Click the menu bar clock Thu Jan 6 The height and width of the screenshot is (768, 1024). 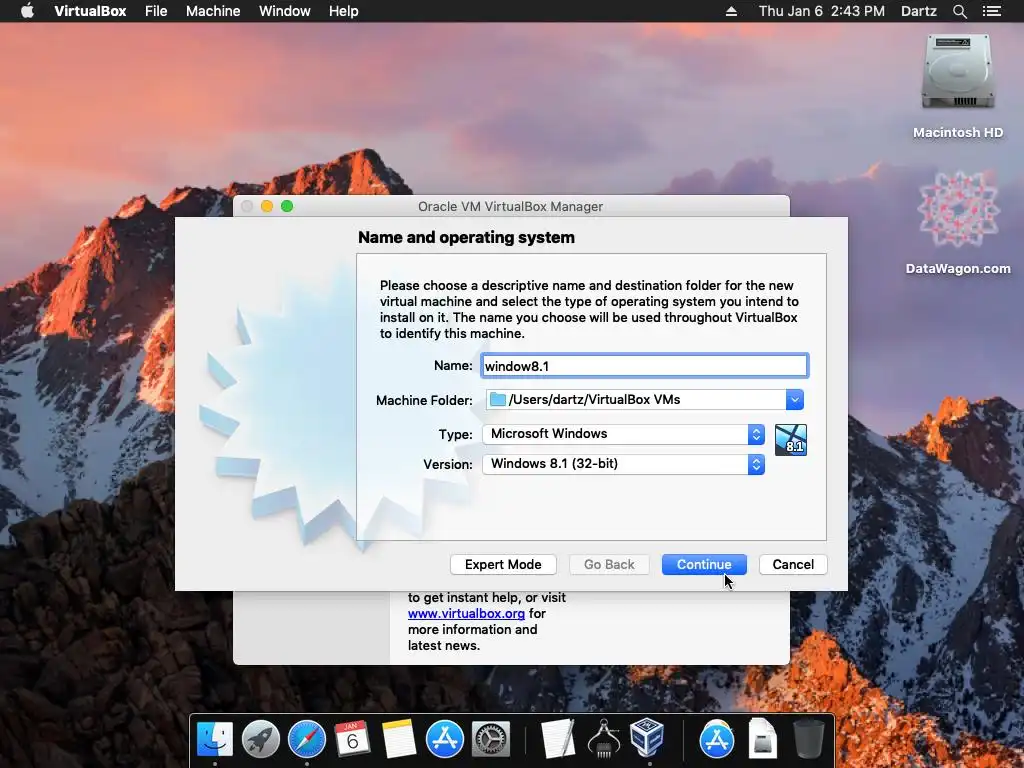pos(822,11)
